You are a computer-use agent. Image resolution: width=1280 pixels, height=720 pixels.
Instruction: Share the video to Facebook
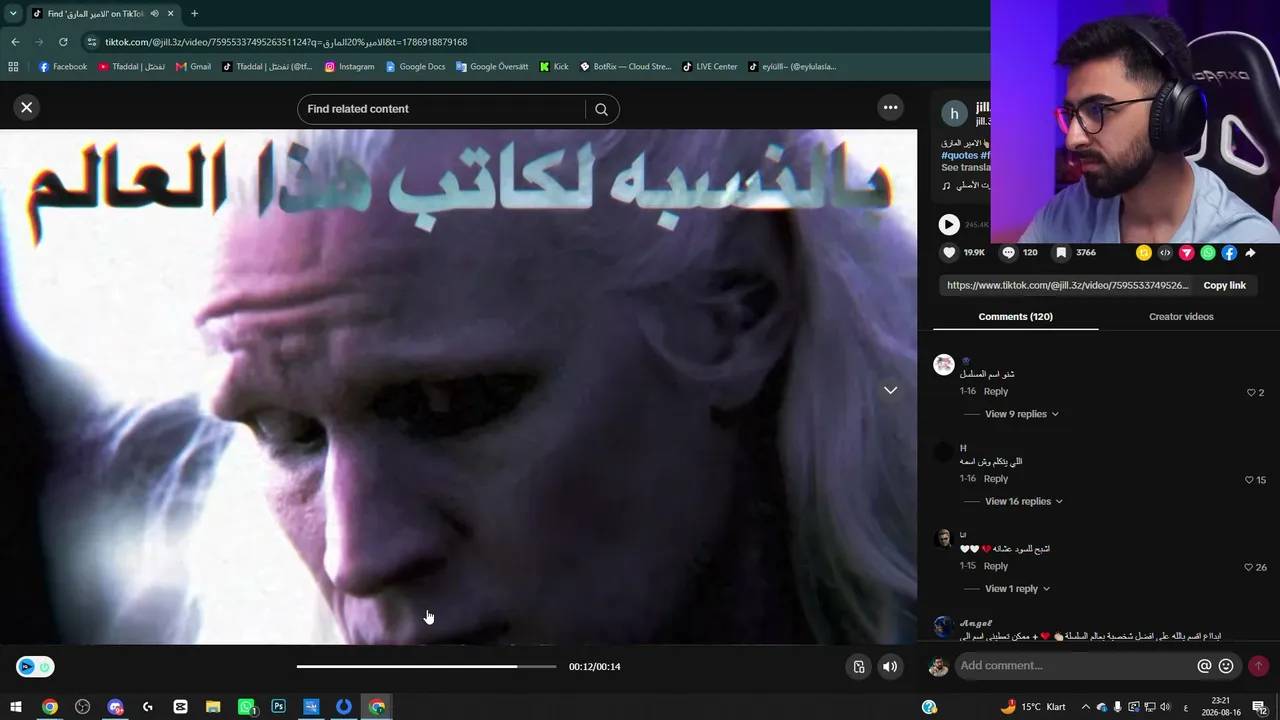[x=1229, y=253]
